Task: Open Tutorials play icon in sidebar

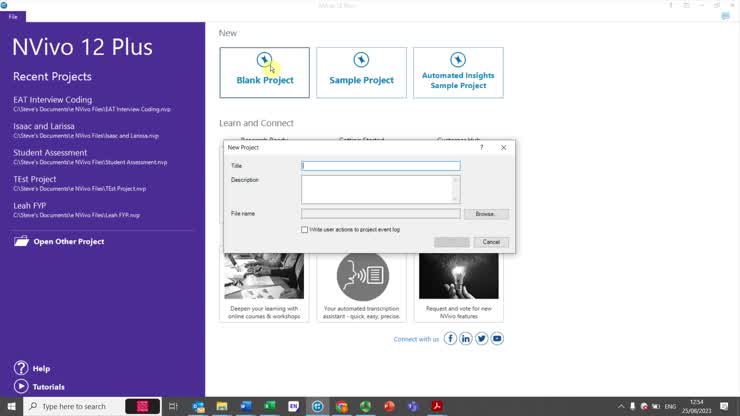Action: (x=21, y=386)
